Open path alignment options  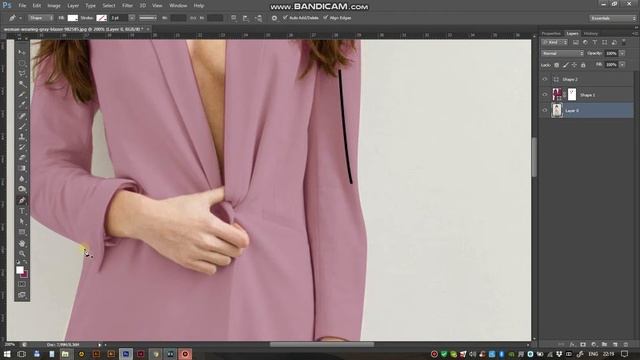pos(246,18)
